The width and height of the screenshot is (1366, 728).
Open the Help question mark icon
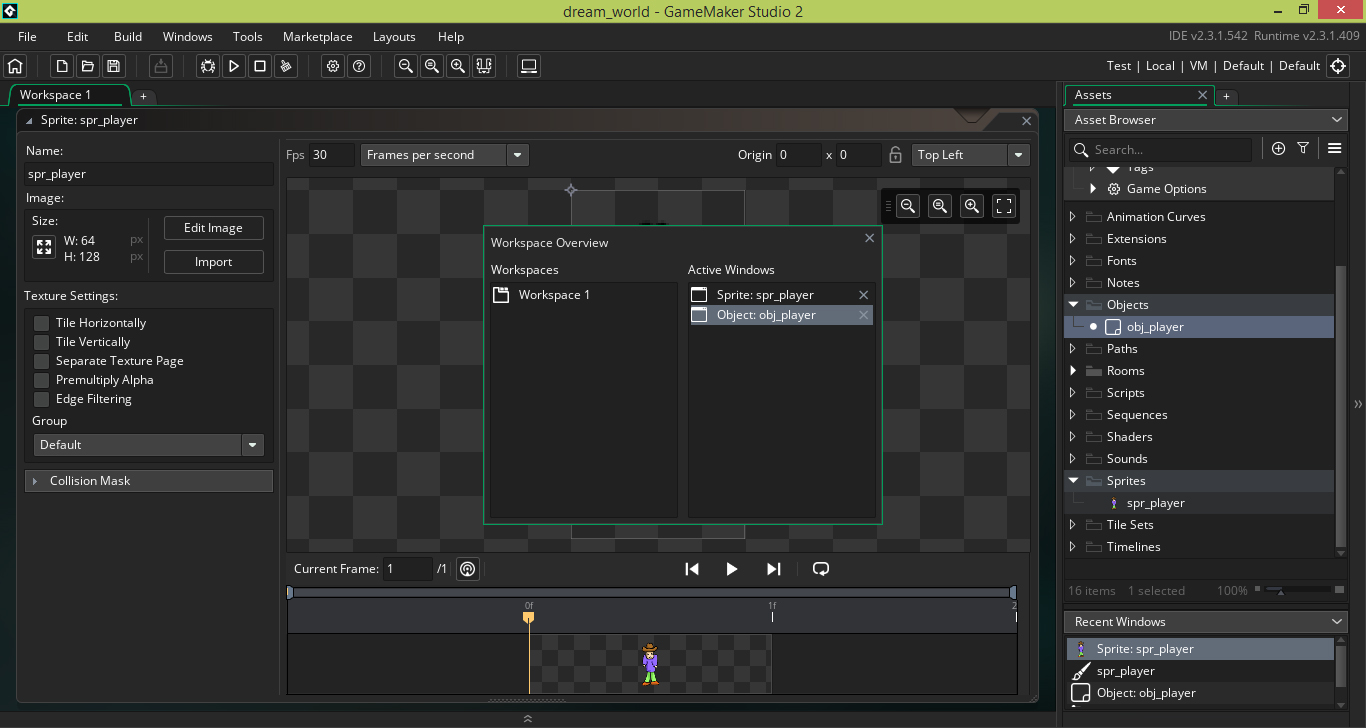pyautogui.click(x=359, y=66)
